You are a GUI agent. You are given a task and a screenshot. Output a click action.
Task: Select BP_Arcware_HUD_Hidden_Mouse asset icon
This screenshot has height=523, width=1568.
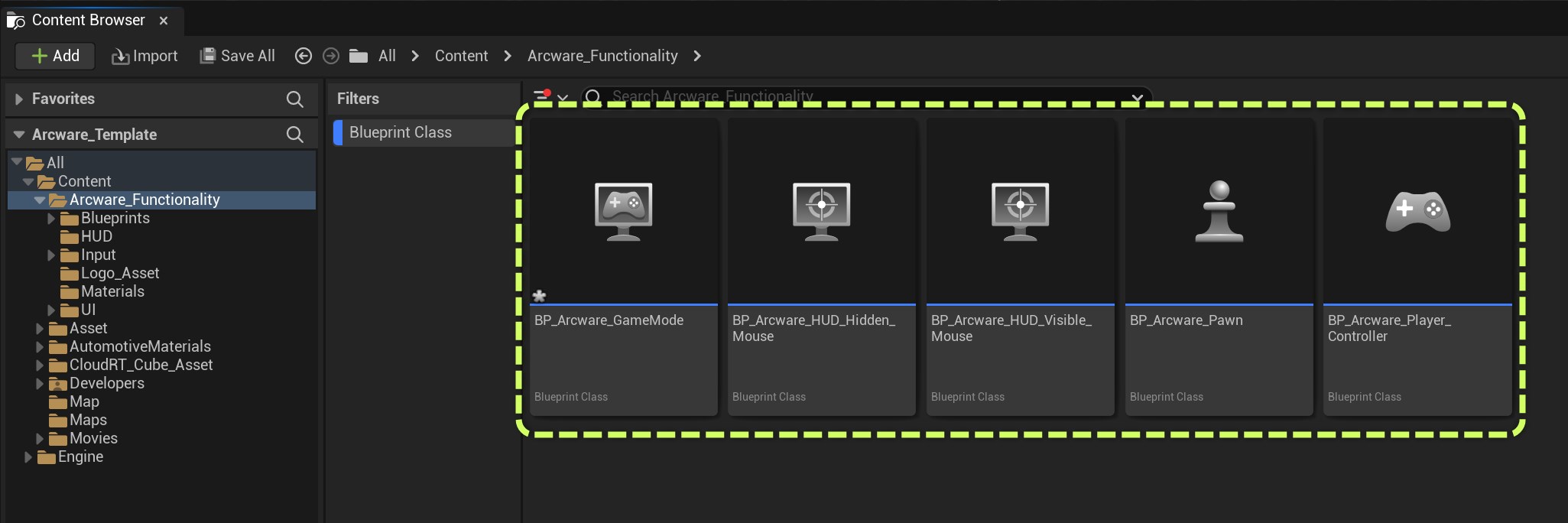pos(821,212)
